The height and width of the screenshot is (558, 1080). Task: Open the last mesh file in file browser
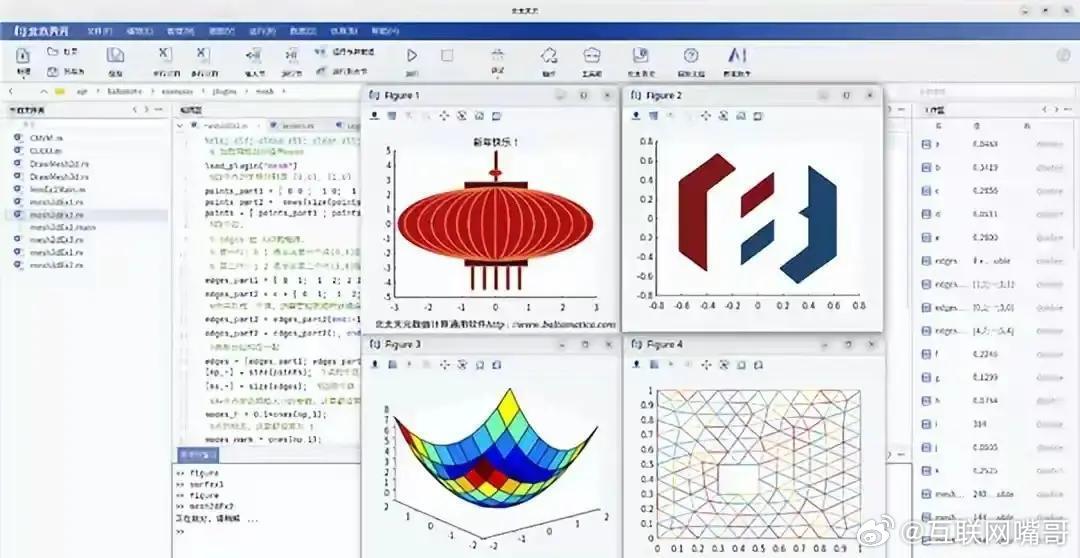[56, 265]
